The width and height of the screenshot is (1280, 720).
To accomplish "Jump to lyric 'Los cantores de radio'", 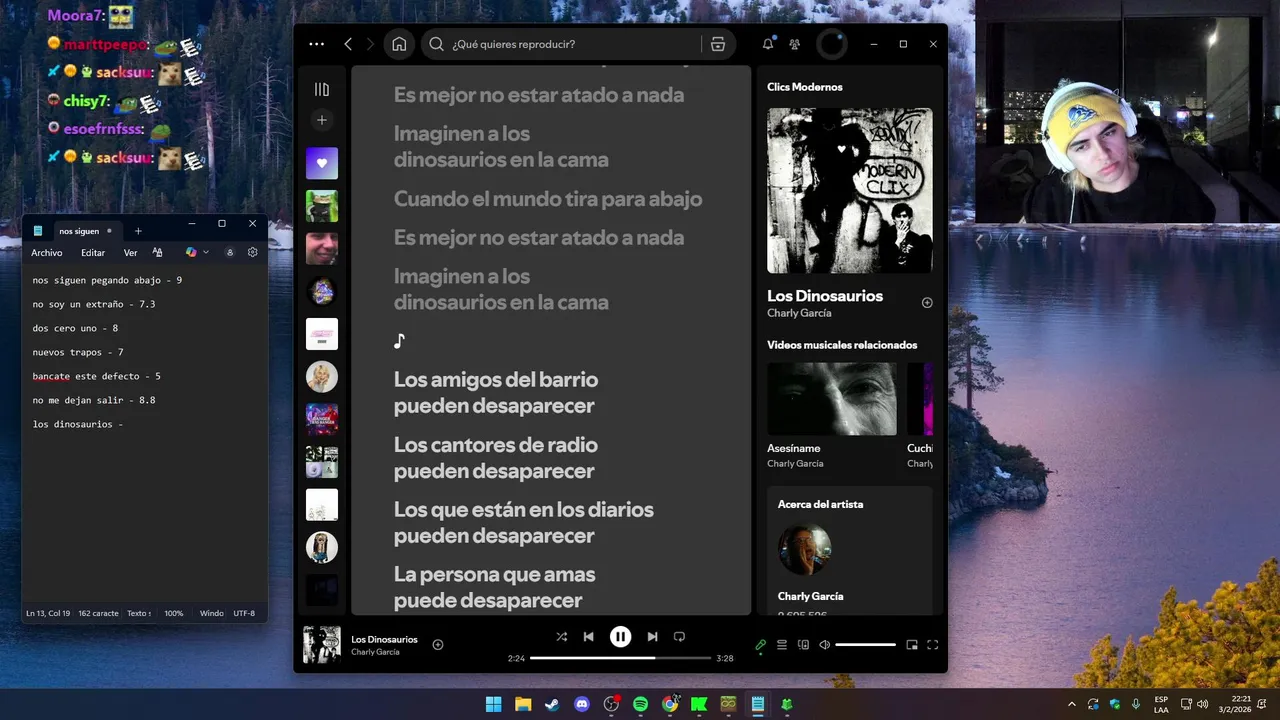I will [496, 458].
